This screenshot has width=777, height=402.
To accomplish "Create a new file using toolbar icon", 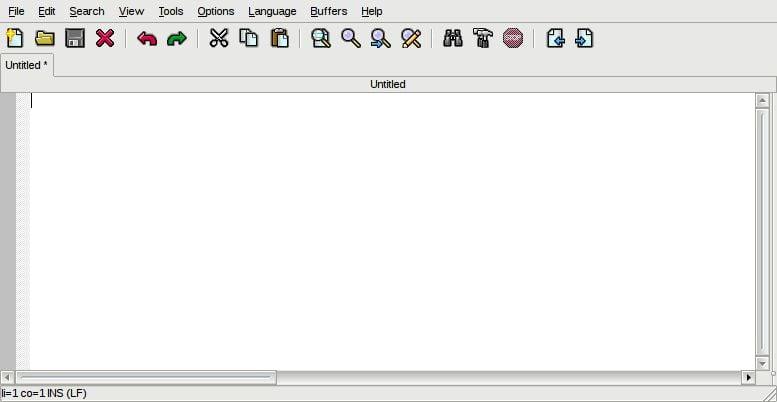I will [15, 39].
